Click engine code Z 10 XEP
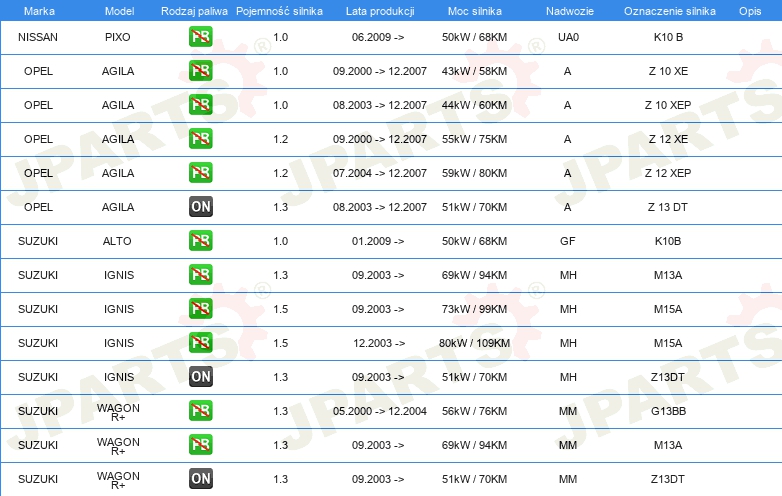Screen dimensions: 782x496 point(668,105)
